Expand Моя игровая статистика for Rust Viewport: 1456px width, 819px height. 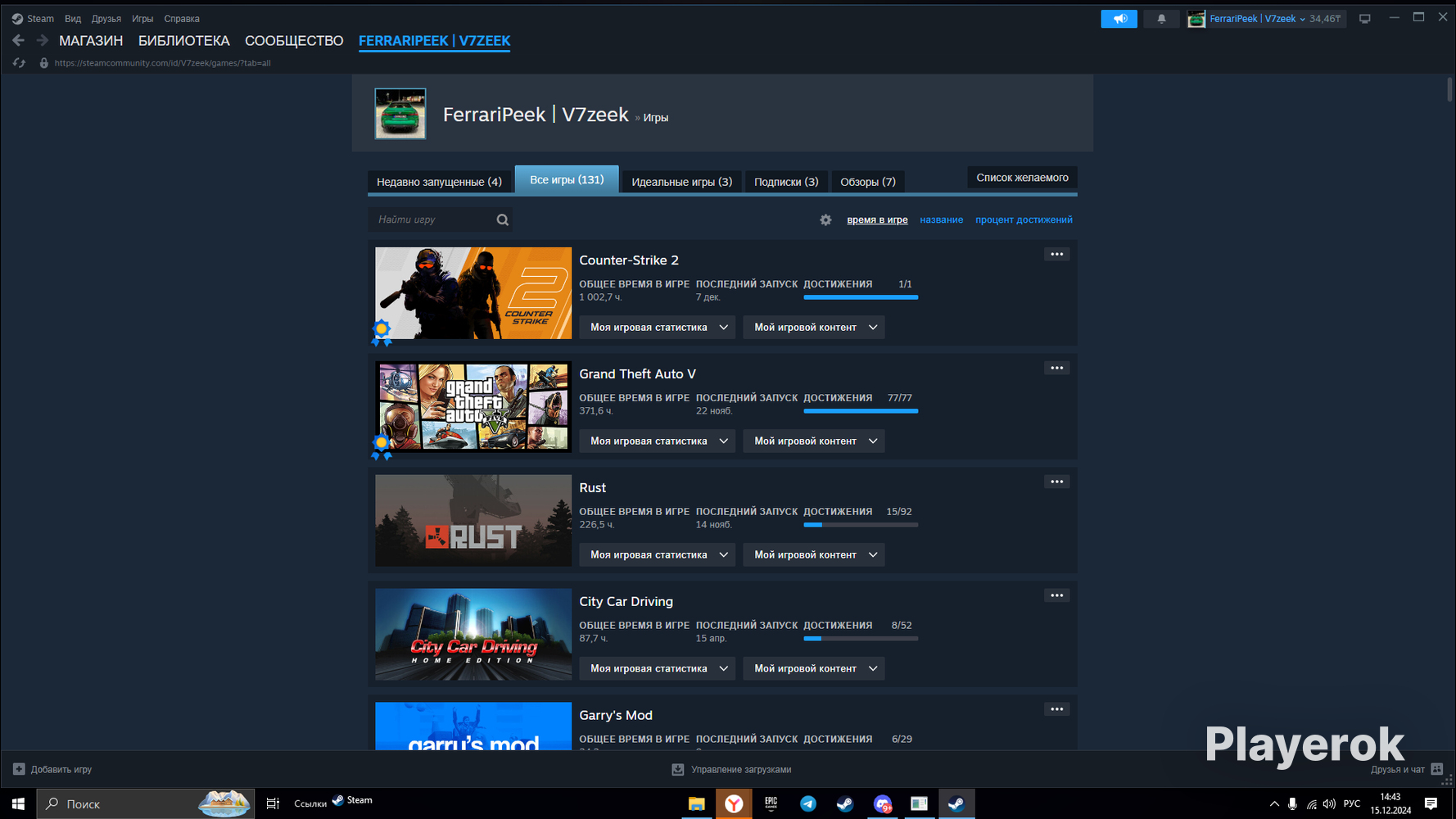coord(658,554)
